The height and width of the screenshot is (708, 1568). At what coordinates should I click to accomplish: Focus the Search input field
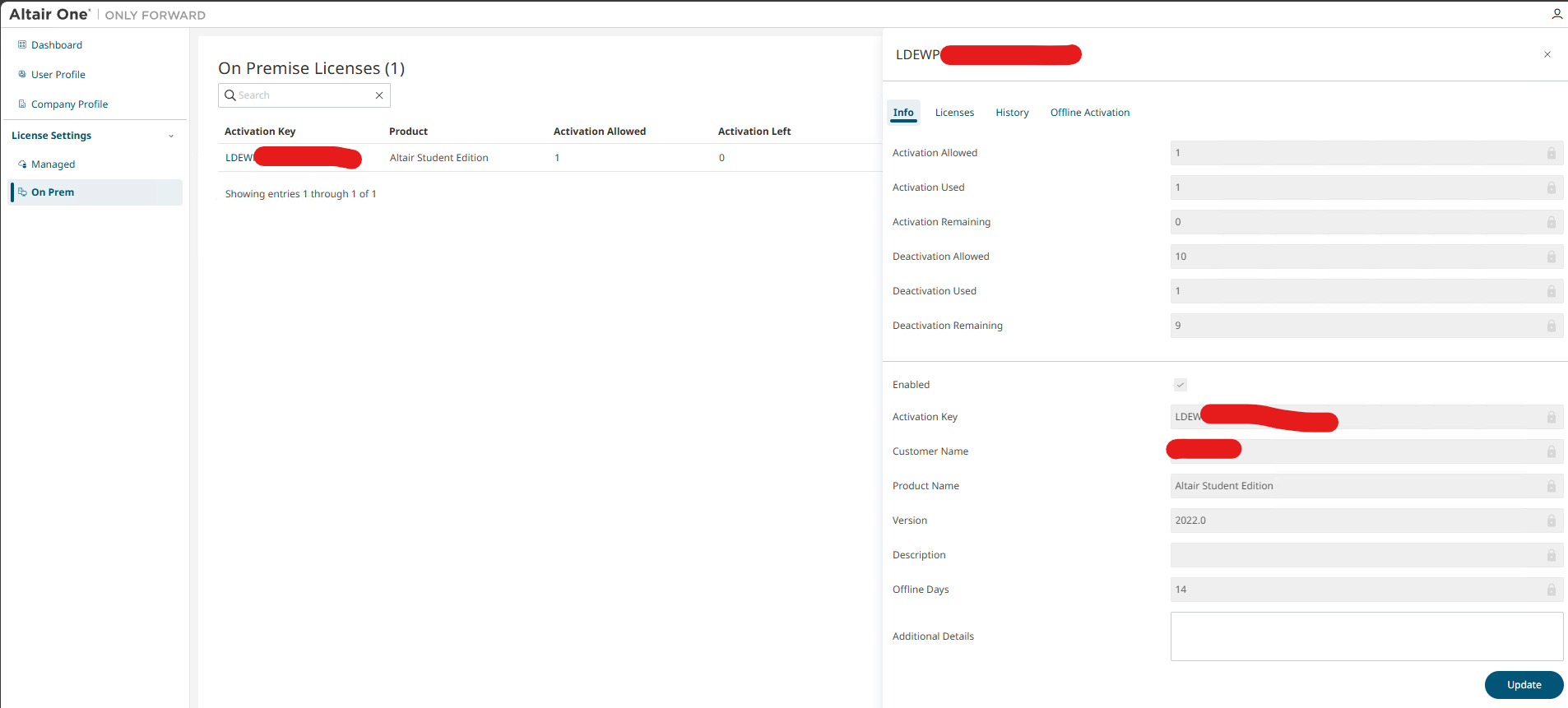[304, 95]
